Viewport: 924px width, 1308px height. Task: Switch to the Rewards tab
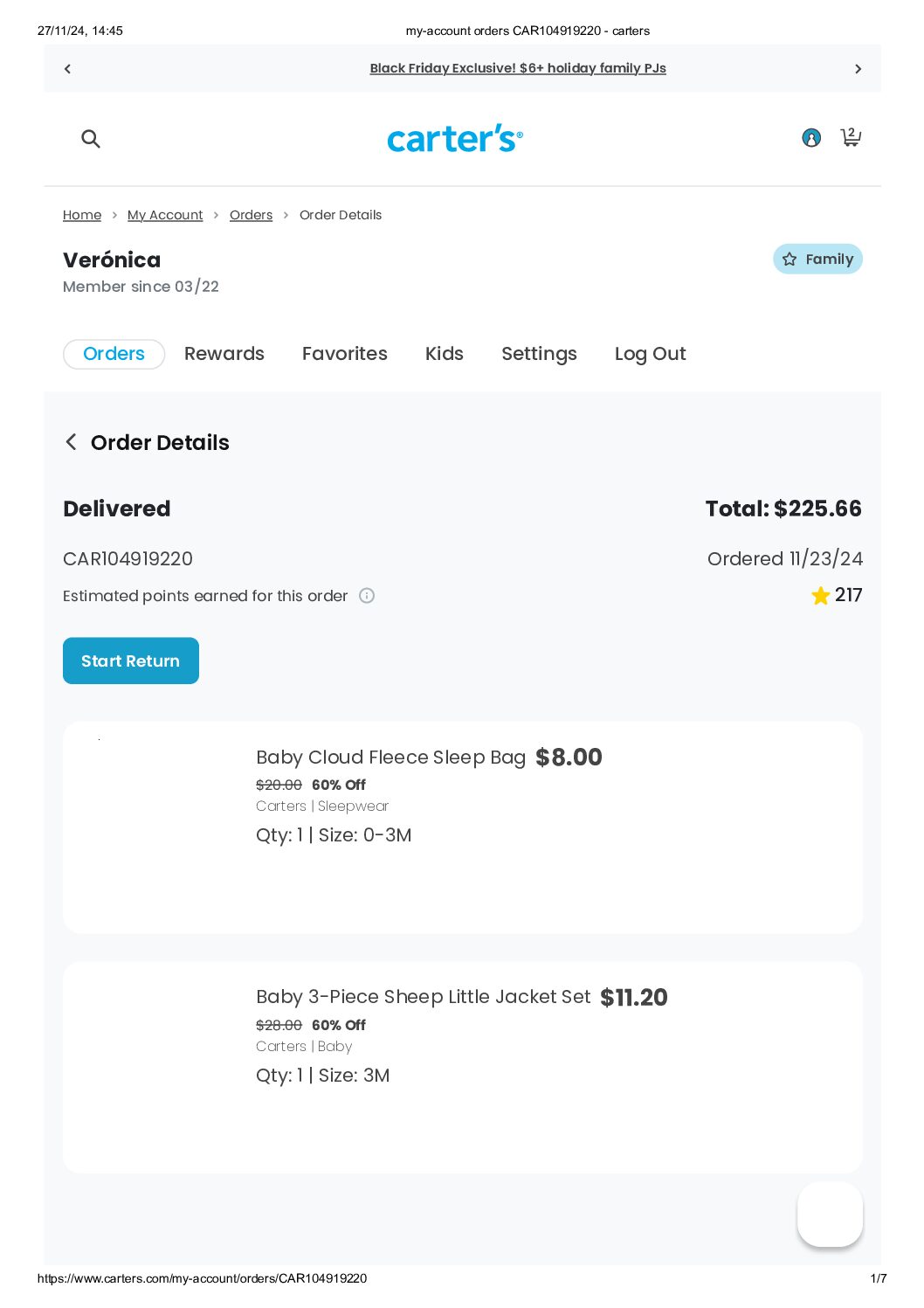(x=224, y=354)
